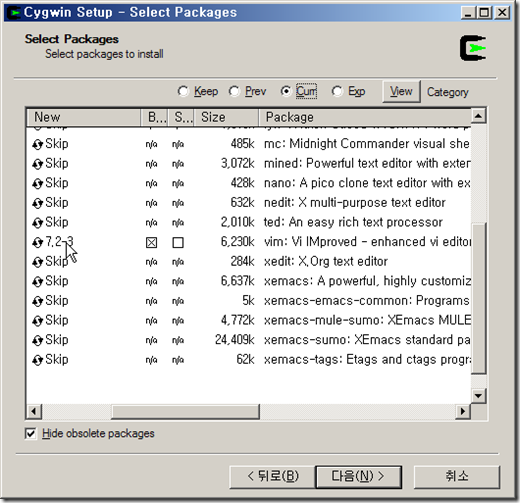Click the 7.2-3 version of vim

59,242
